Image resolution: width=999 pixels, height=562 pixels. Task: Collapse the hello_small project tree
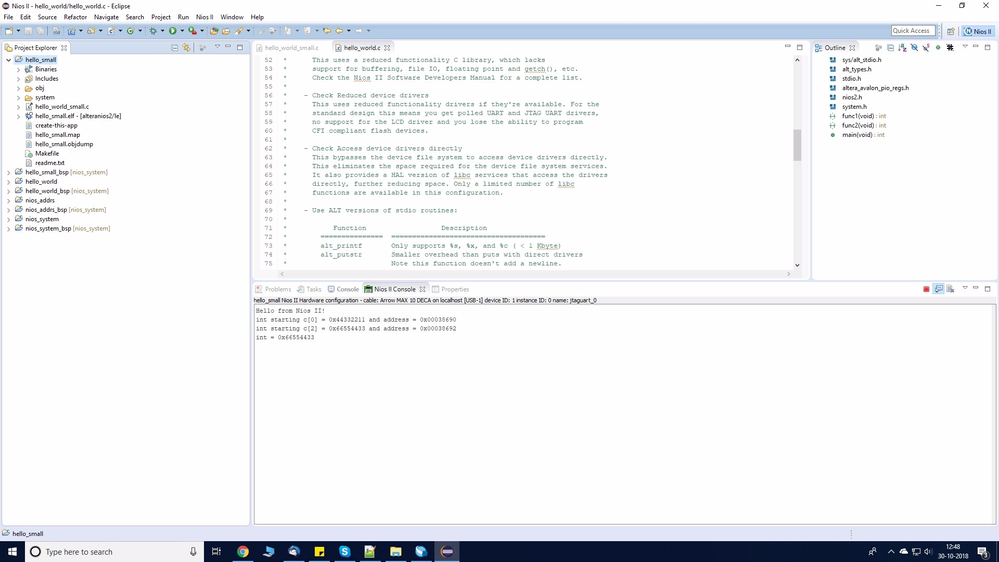click(x=8, y=60)
